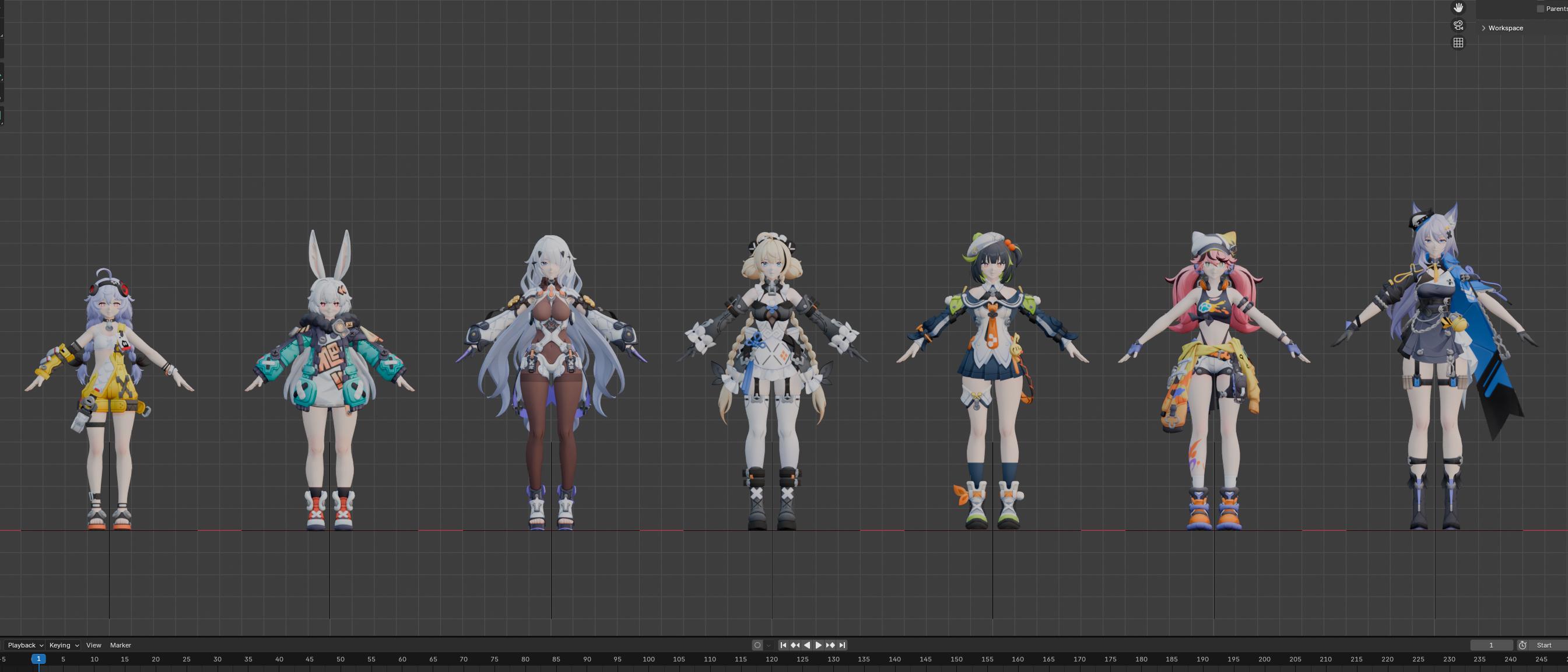Jump to previous keyframe
Viewport: 1568px width, 672px height.
795,645
